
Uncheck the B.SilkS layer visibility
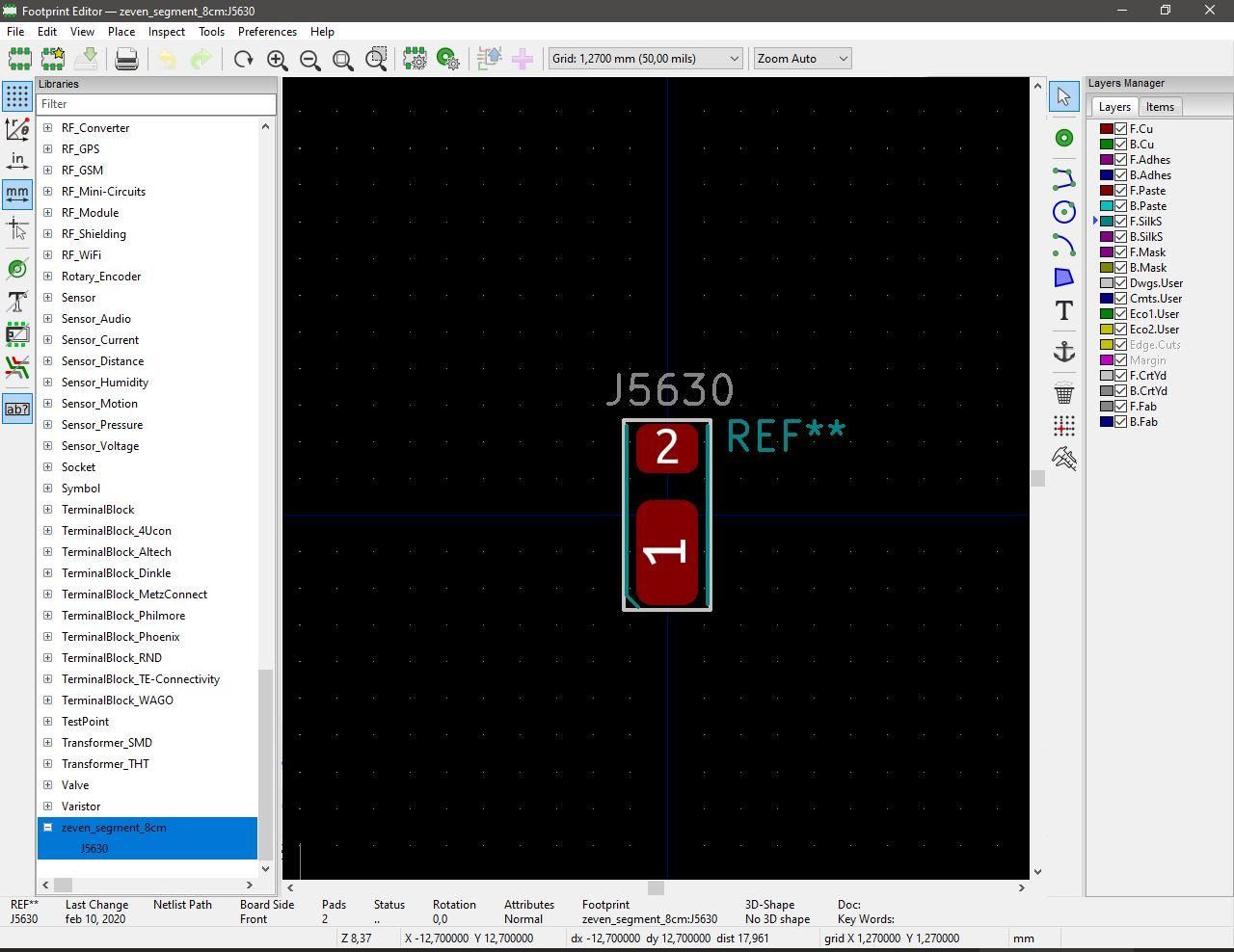point(1121,236)
